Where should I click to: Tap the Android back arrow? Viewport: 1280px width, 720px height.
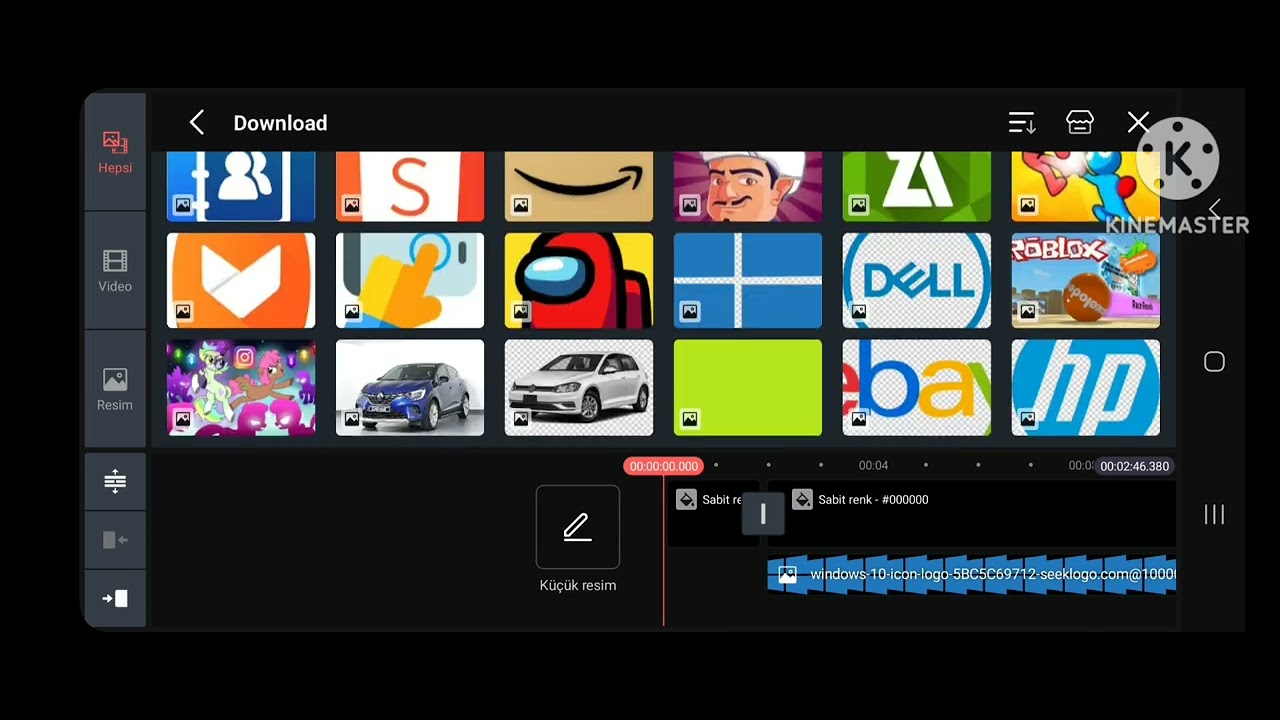[x=1215, y=210]
